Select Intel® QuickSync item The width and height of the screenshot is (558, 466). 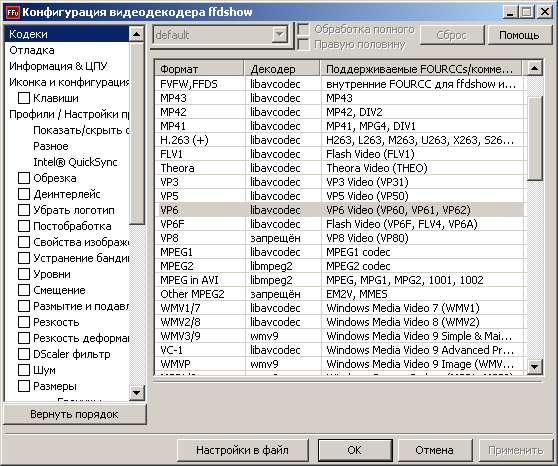pos(75,162)
